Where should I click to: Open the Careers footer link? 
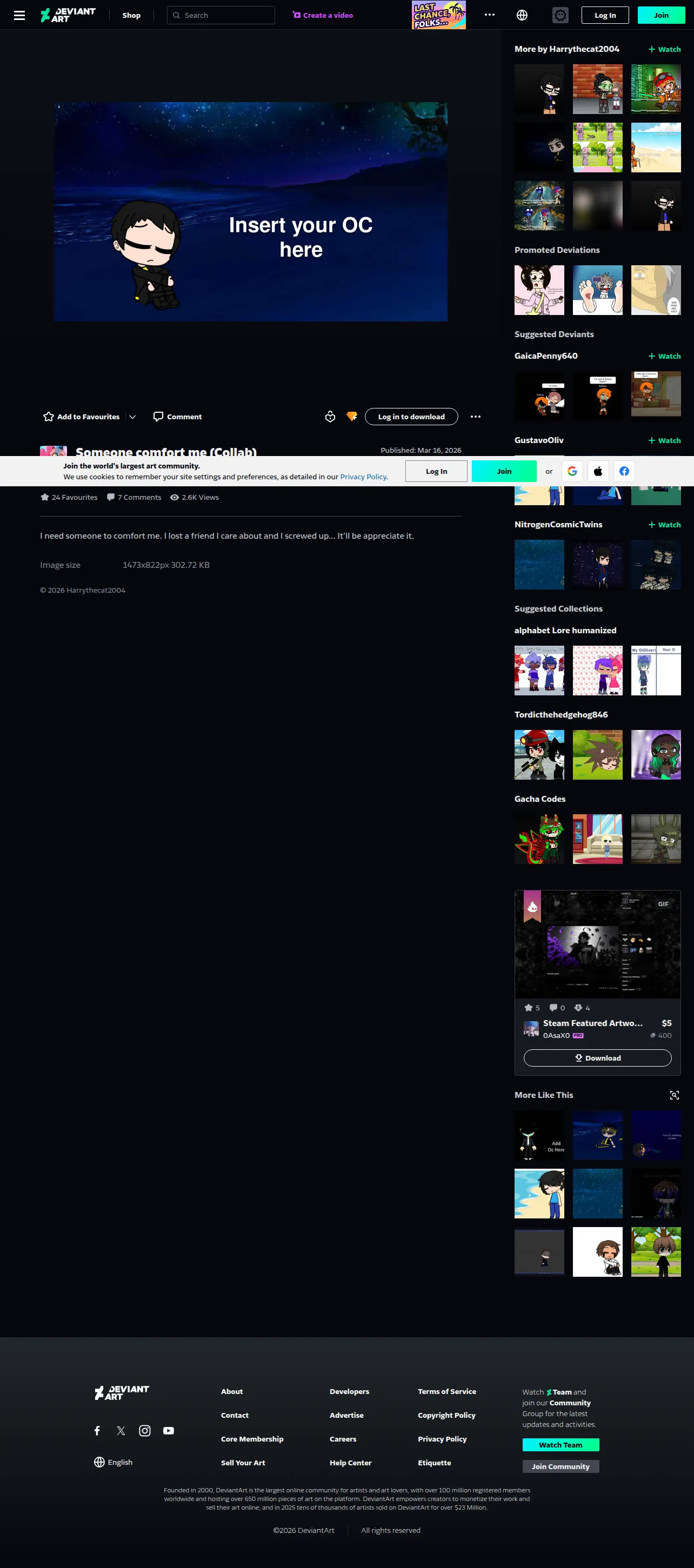click(343, 1439)
